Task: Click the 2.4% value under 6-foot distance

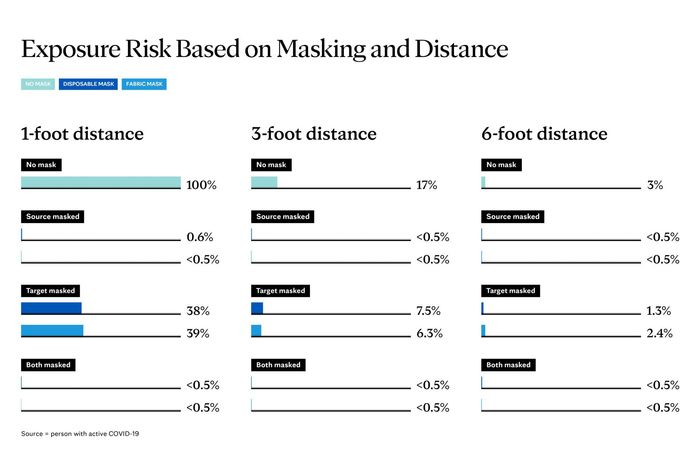Action: 659,334
